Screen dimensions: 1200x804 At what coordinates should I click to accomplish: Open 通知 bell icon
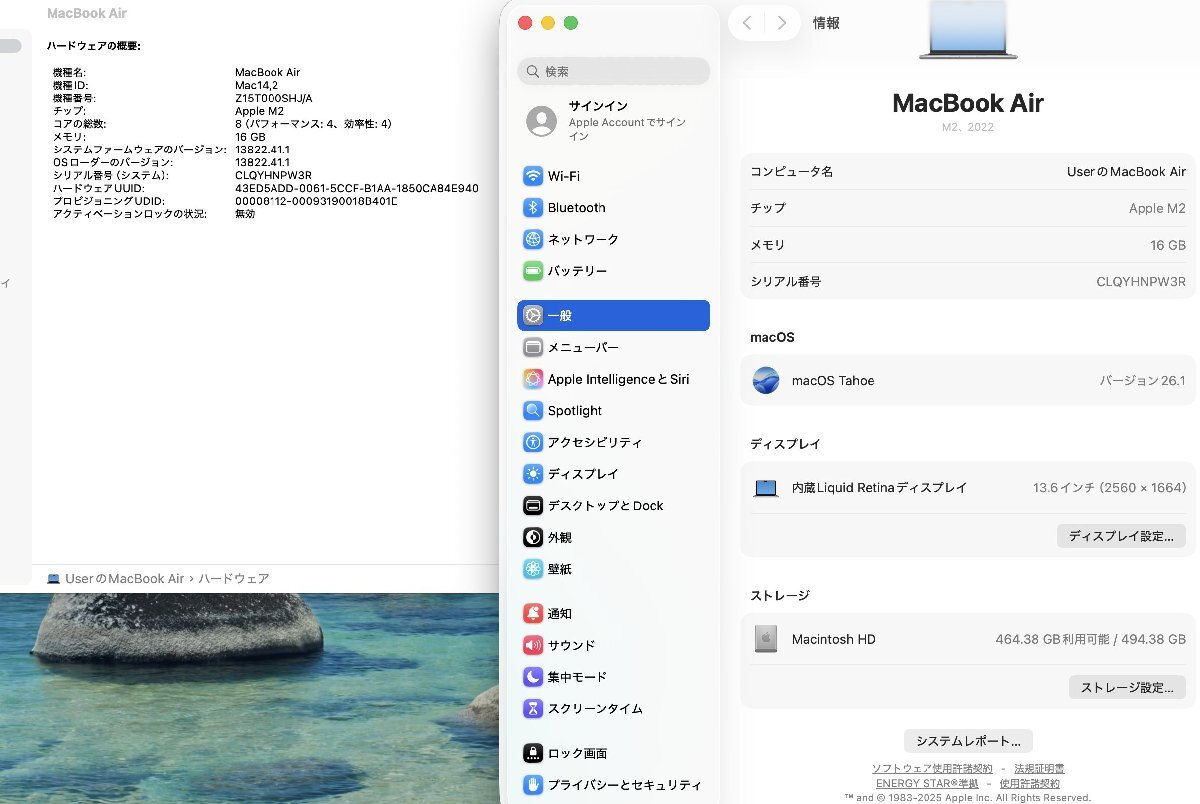(x=533, y=614)
